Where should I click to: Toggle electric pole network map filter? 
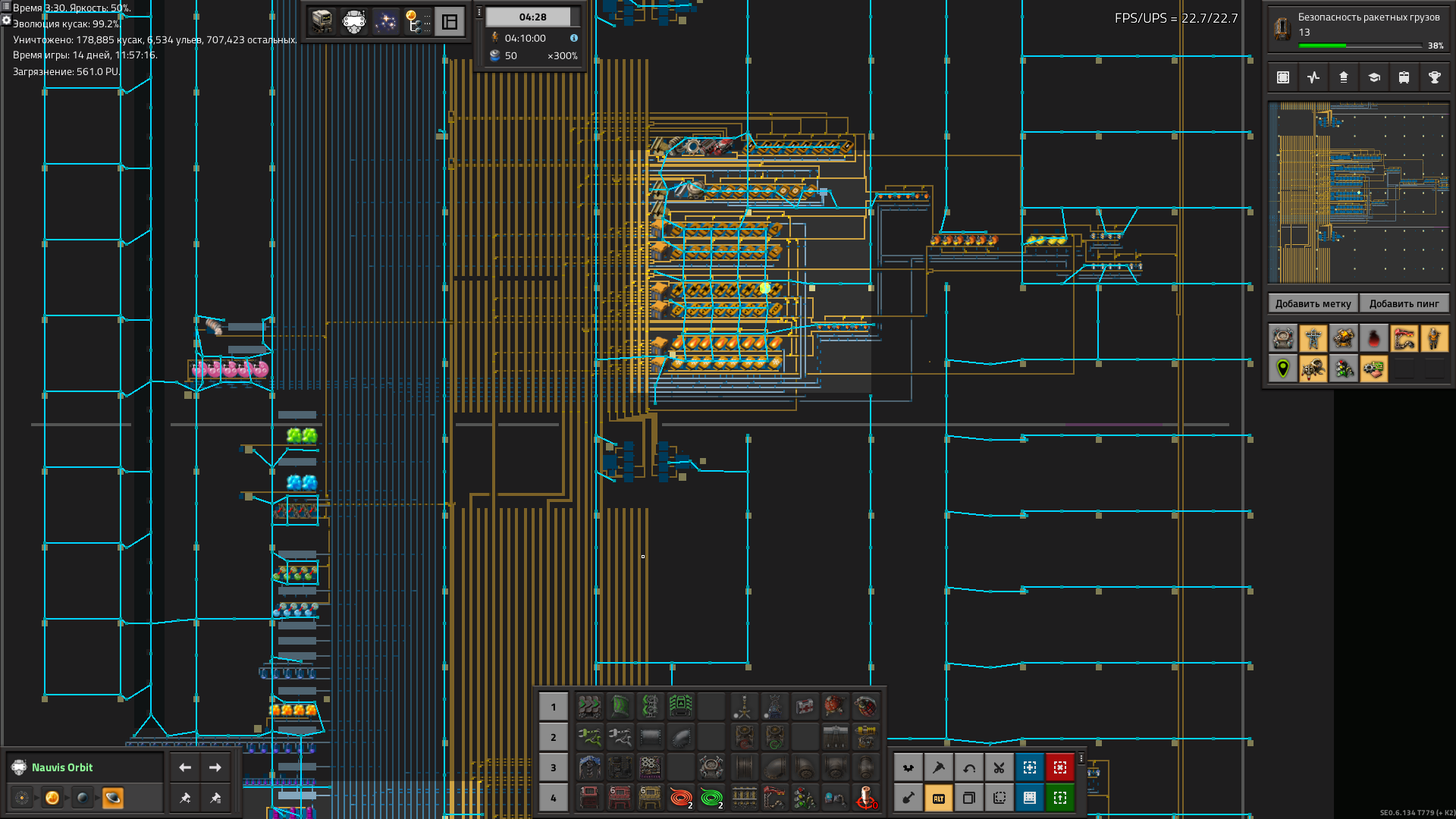click(x=1313, y=338)
